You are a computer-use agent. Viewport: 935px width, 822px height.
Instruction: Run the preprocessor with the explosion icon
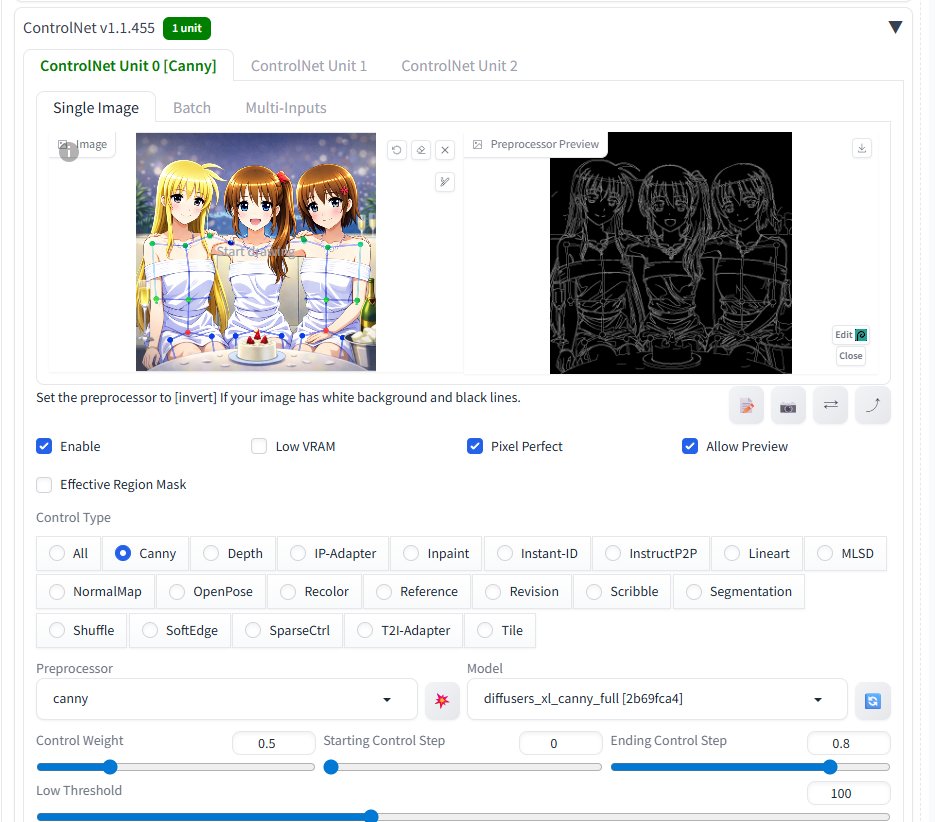click(442, 700)
